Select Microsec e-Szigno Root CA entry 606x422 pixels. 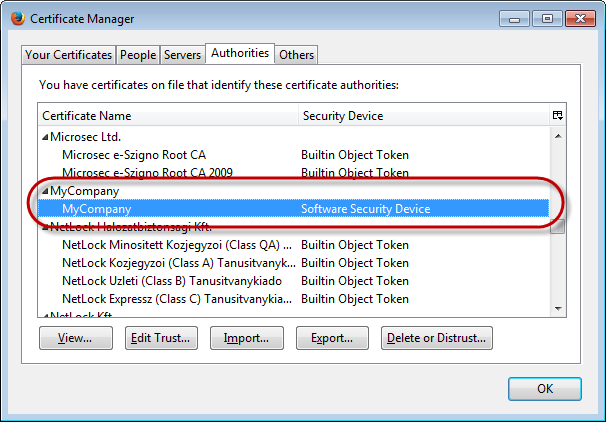(x=135, y=155)
